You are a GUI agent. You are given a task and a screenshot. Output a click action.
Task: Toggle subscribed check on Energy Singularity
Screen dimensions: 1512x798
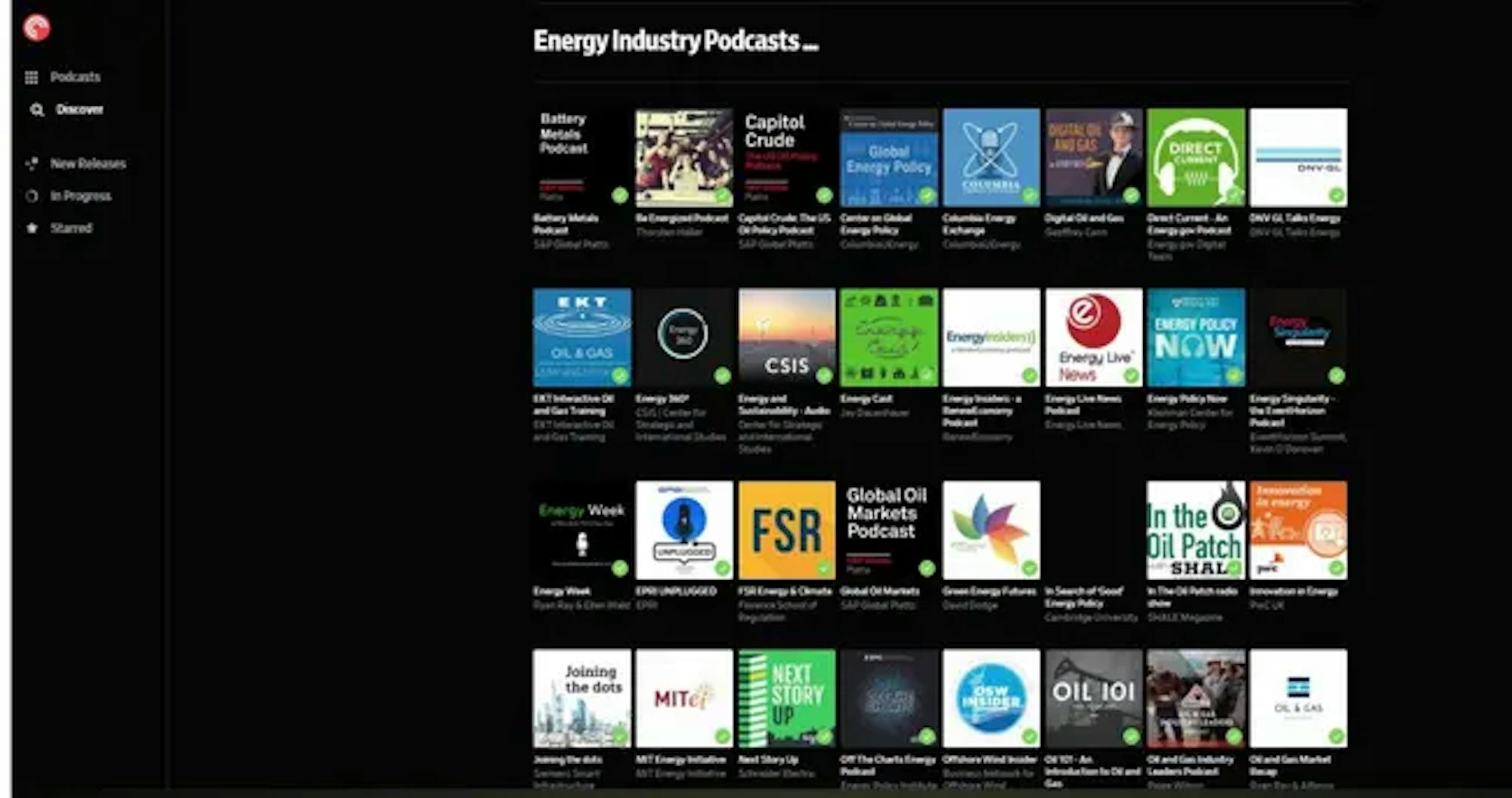(x=1337, y=375)
